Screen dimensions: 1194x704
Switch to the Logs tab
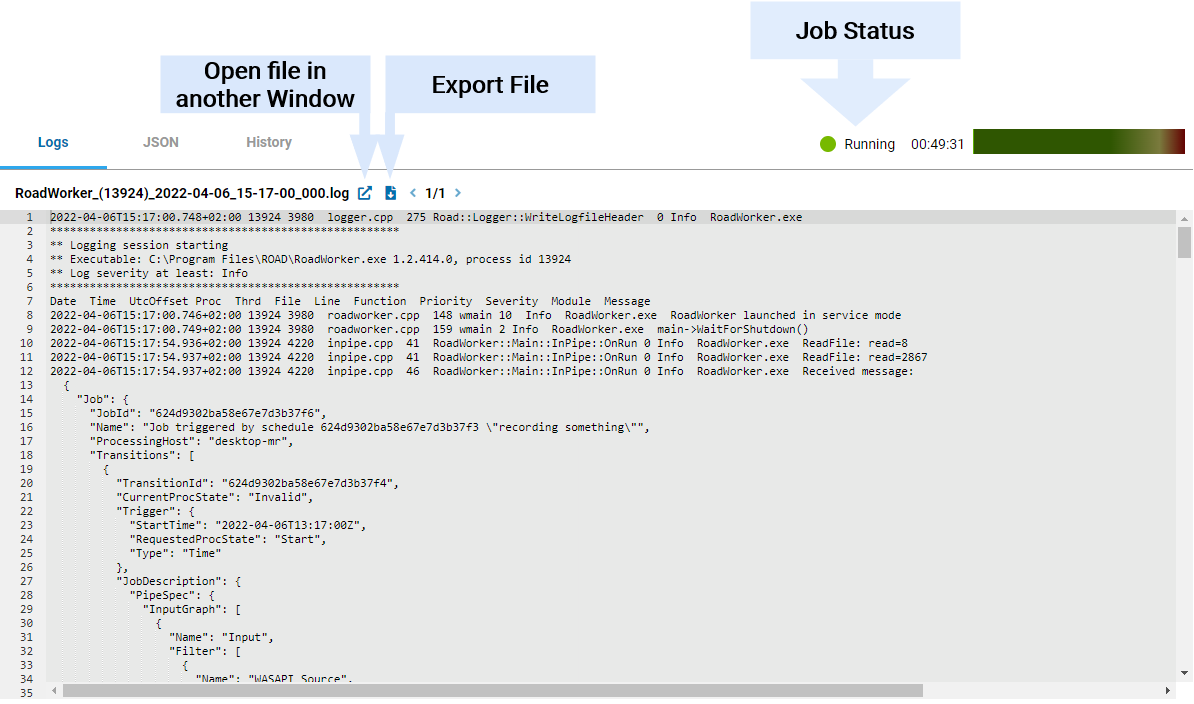click(x=53, y=142)
